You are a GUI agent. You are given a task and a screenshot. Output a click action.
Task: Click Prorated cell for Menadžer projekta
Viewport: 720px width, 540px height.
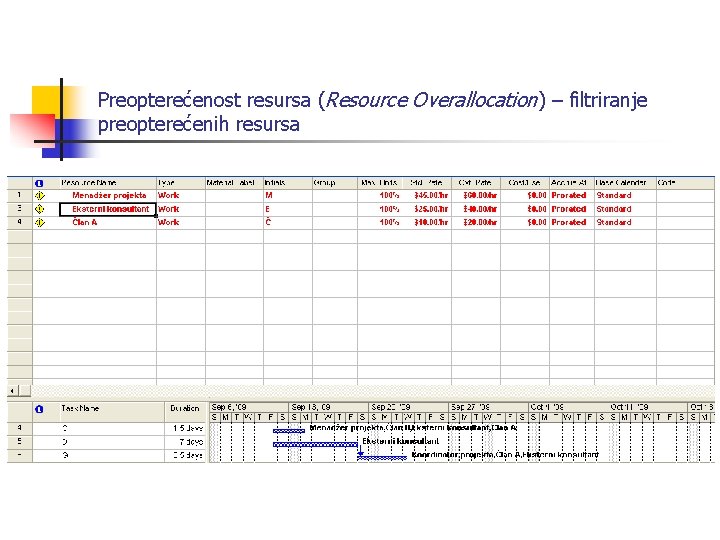point(572,196)
